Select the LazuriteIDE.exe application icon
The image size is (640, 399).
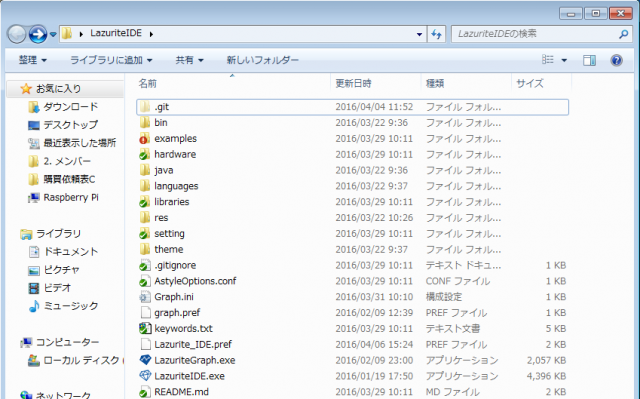145,376
